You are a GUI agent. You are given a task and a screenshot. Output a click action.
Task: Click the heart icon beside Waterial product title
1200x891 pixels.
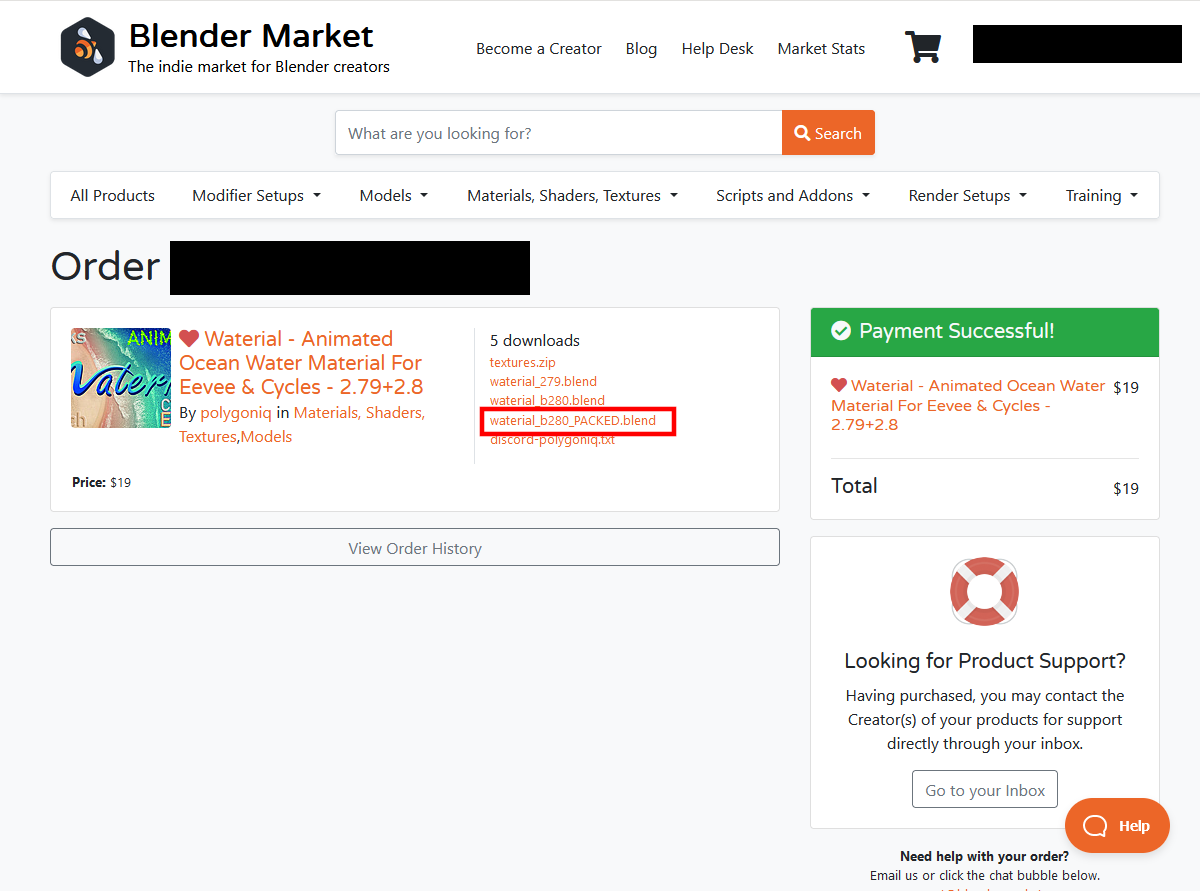(x=190, y=338)
